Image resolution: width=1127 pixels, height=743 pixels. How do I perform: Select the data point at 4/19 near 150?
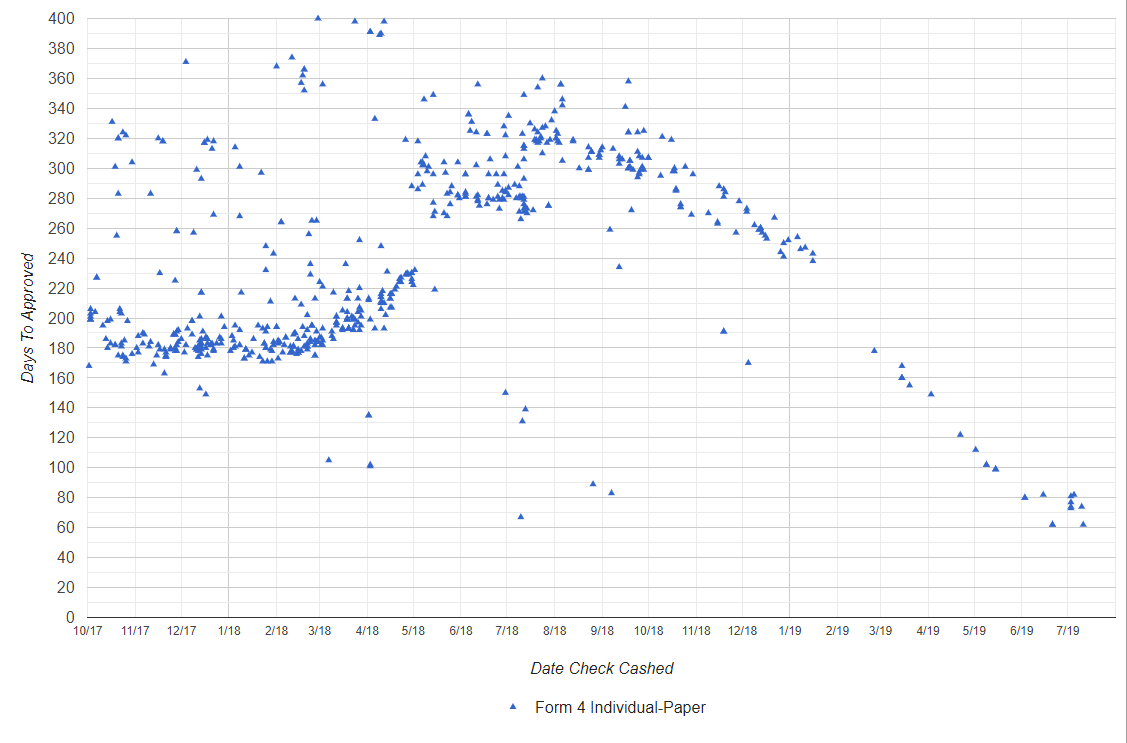(x=931, y=394)
